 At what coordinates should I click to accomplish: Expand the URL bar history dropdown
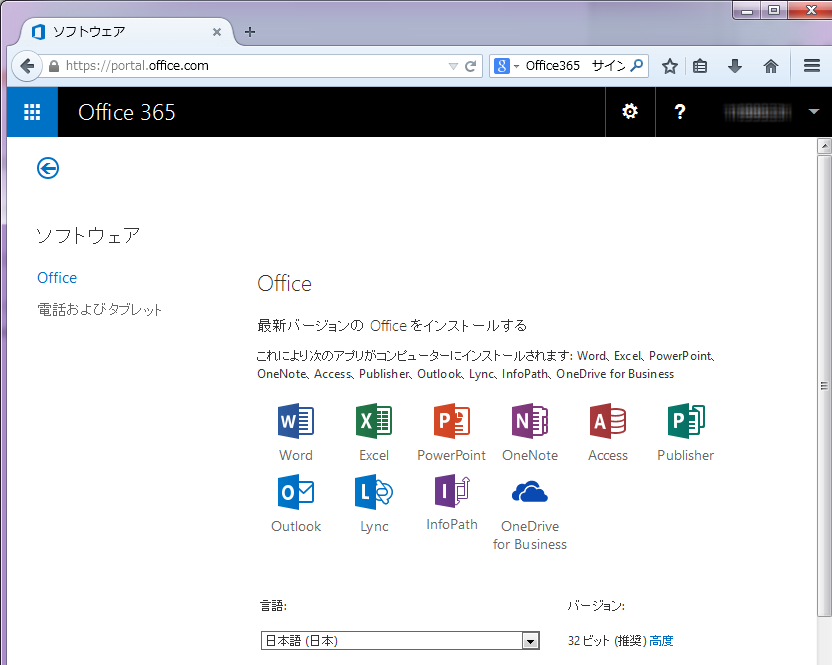pos(453,66)
